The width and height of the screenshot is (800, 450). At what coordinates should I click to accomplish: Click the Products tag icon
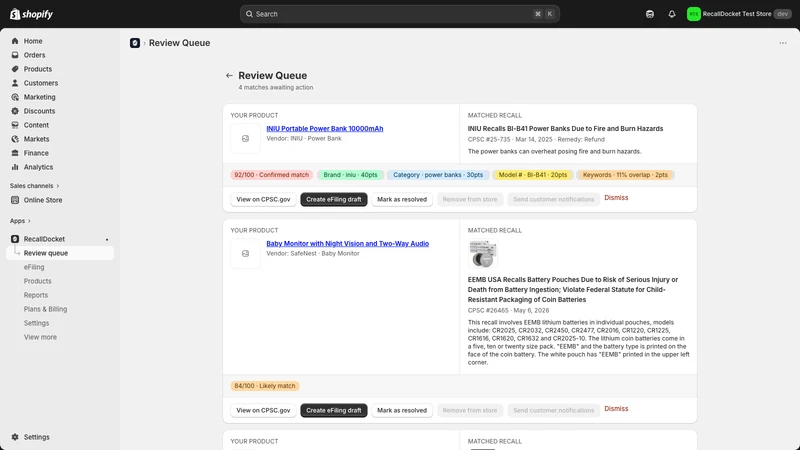point(15,69)
